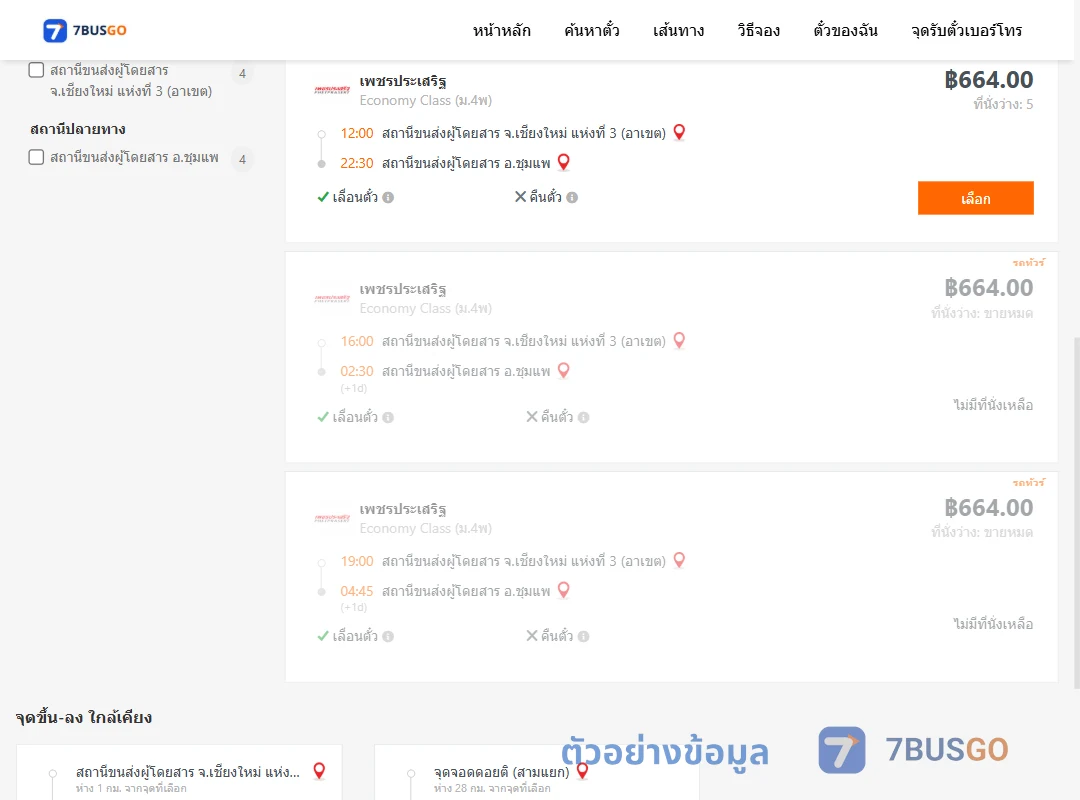Click 04:45 arrival time text
Screen dimensions: 1080x800
pos(357,591)
